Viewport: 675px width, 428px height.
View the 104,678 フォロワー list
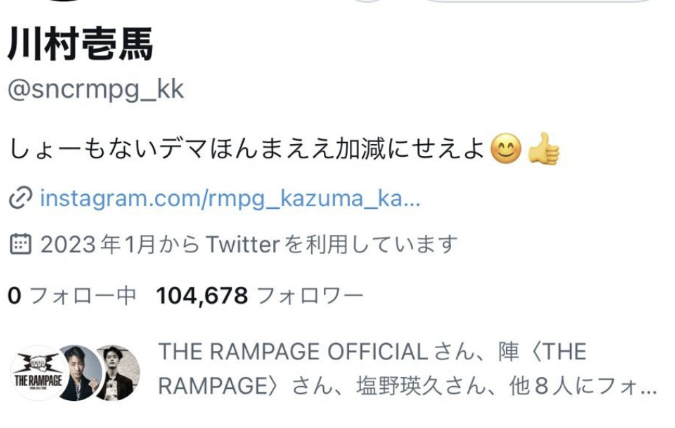[x=260, y=296]
